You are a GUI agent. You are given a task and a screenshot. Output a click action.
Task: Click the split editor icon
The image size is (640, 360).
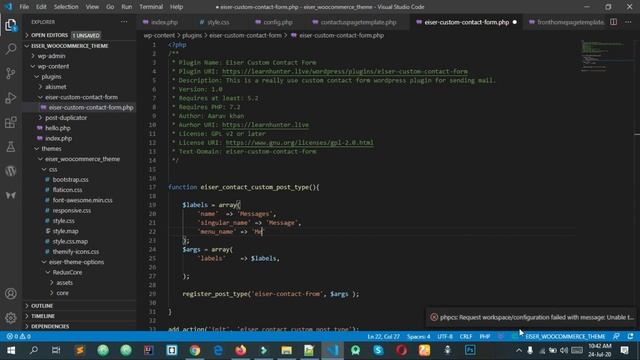pyautogui.click(x=613, y=22)
